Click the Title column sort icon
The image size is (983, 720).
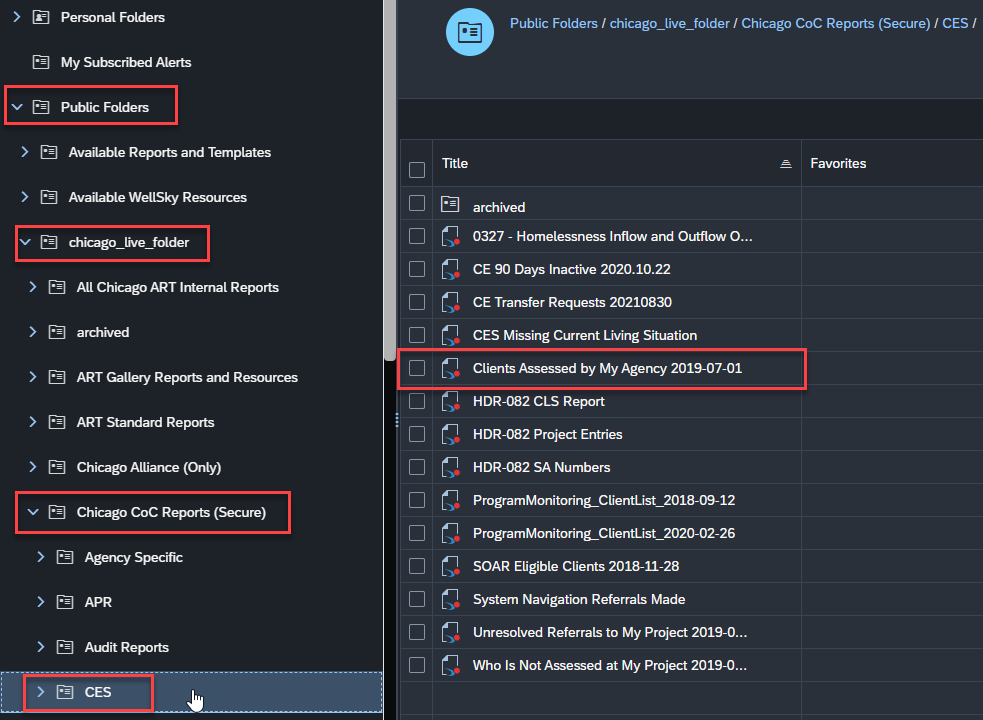[x=786, y=164]
